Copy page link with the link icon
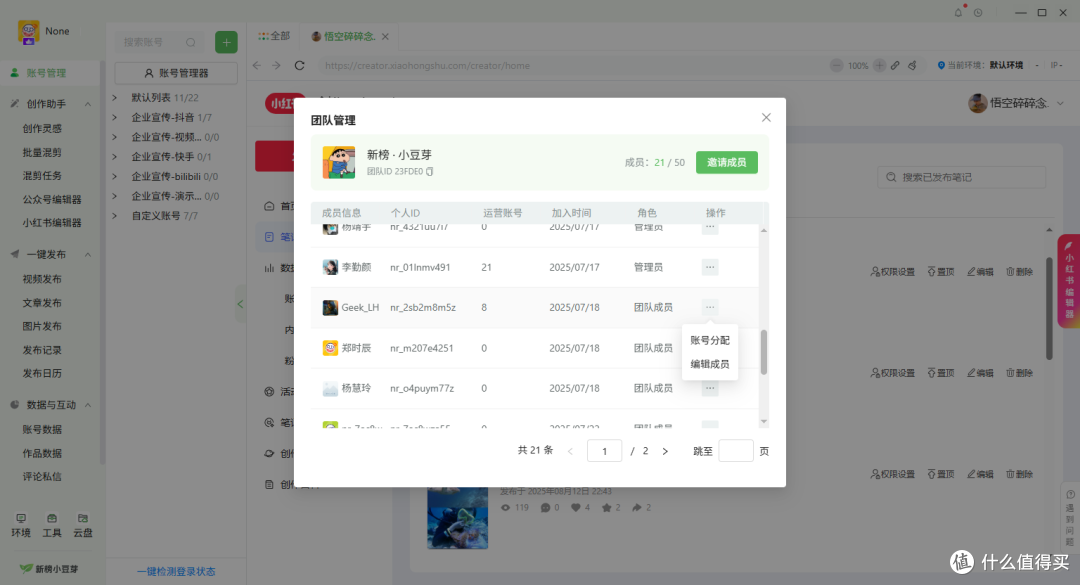Screen dimensions: 1080x585 click(895, 65)
